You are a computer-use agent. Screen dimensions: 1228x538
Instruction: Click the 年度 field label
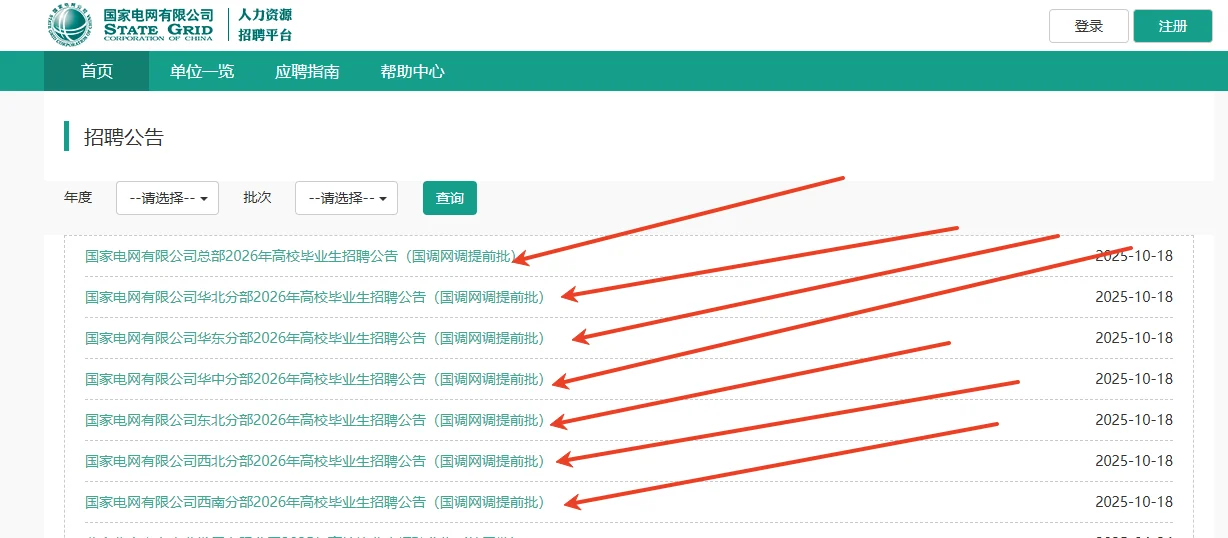point(78,198)
